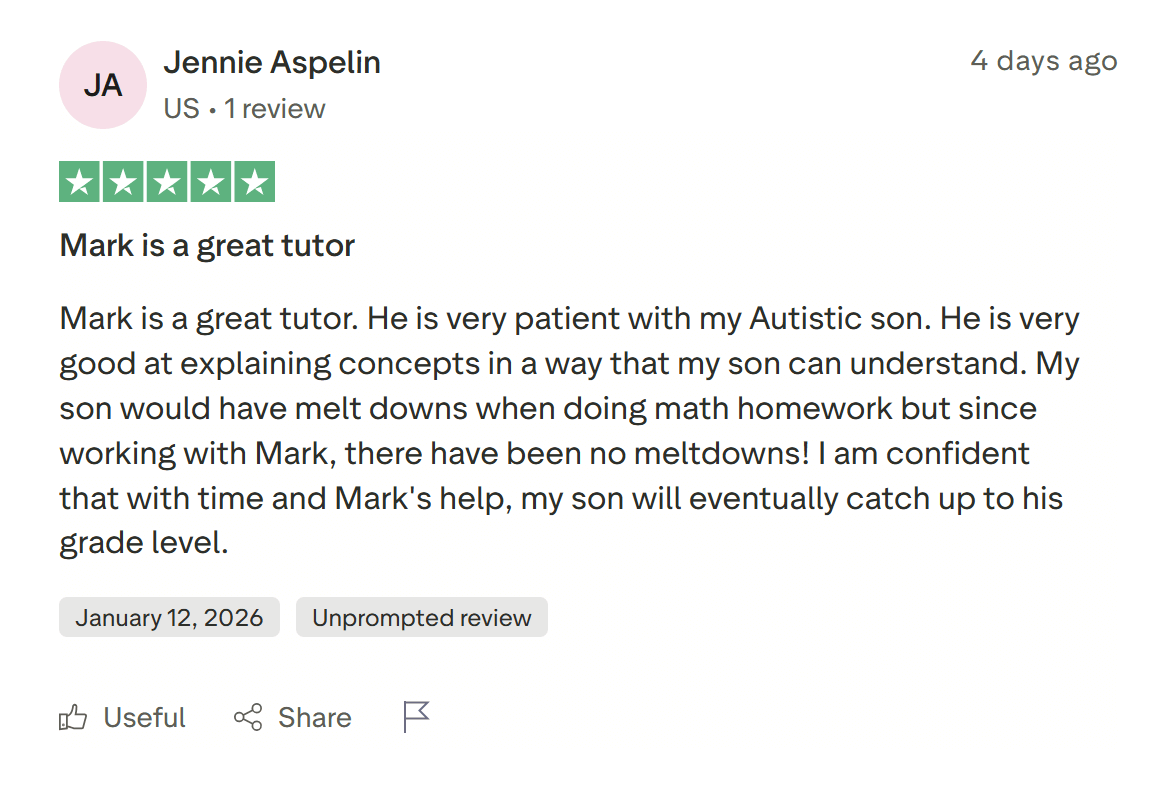Select the 'January 12, 2026' date tag
Image resolution: width=1173 pixels, height=788 pixels.
pos(168,617)
